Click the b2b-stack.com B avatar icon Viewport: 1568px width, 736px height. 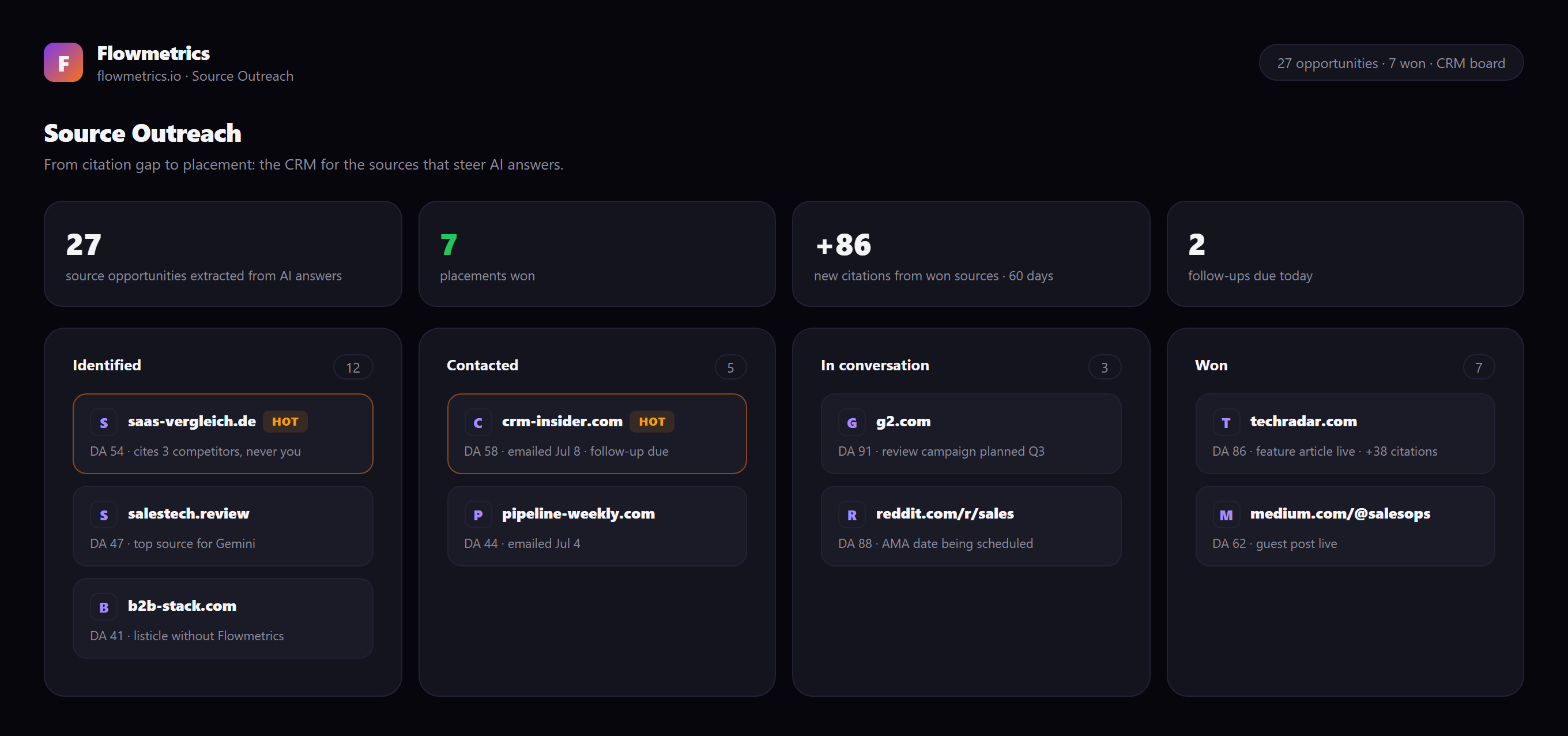click(104, 607)
